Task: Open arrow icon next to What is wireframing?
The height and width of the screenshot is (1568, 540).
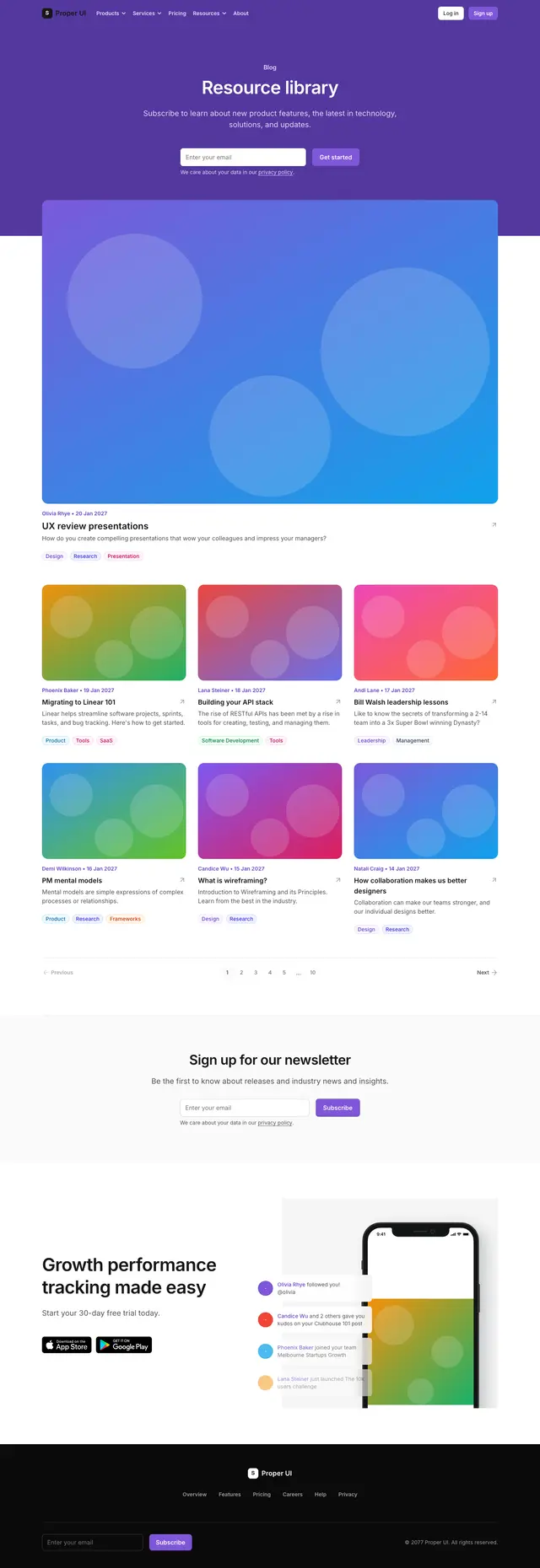Action: click(x=338, y=879)
